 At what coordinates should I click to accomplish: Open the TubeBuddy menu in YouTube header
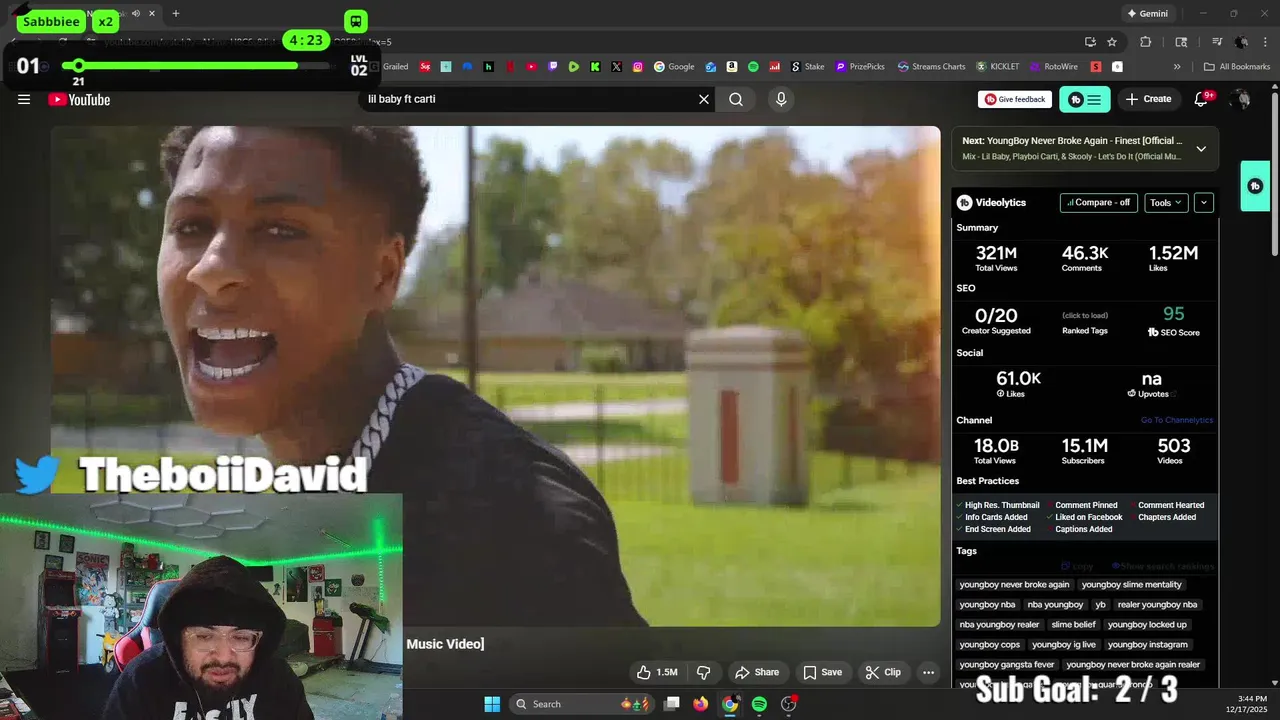(1084, 99)
